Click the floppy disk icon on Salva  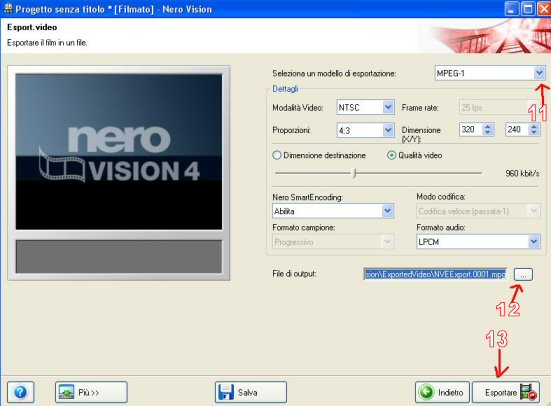pyautogui.click(x=226, y=392)
